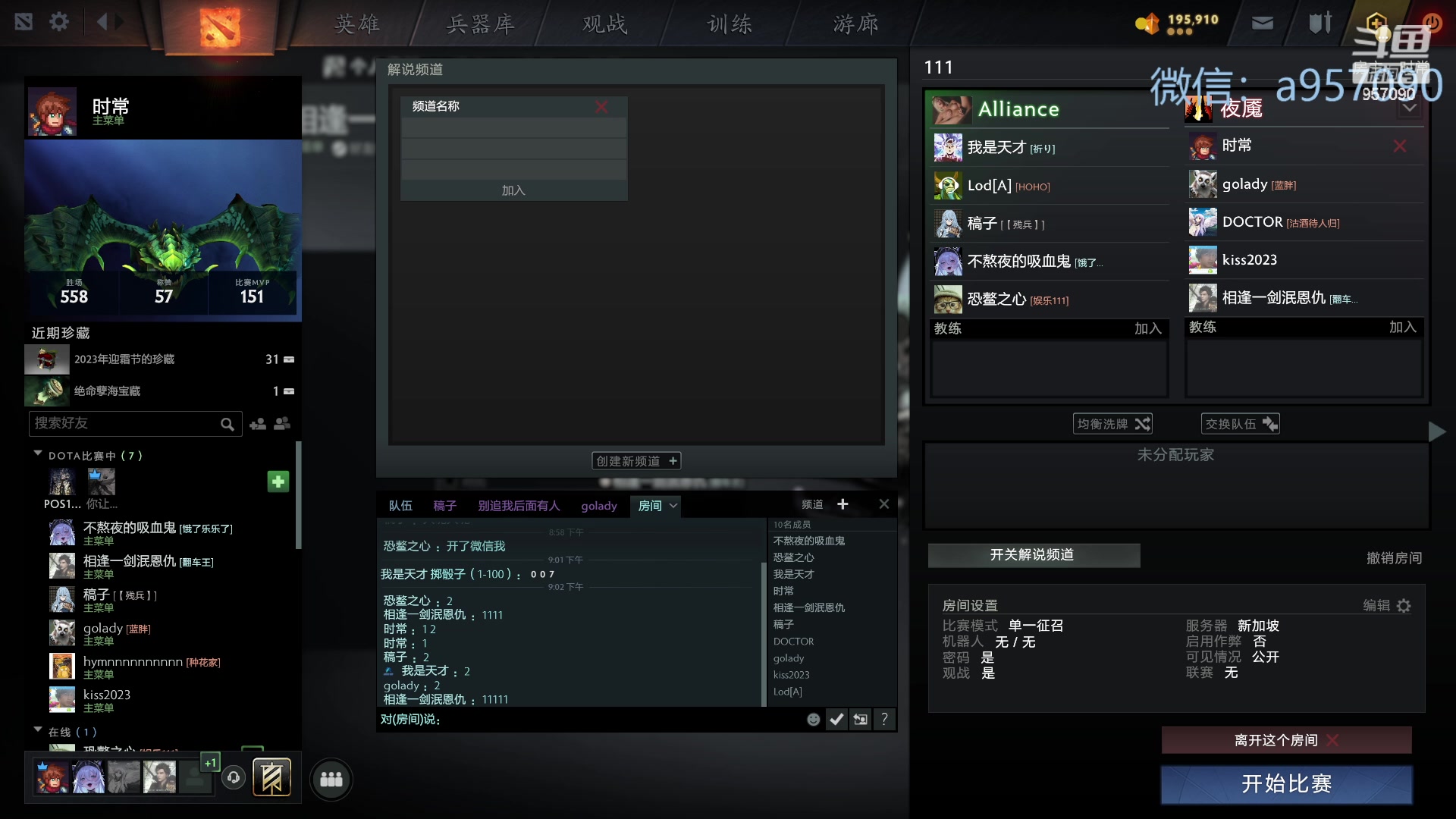
Task: Click the help question mark icon in chat bar
Action: pos(884,719)
